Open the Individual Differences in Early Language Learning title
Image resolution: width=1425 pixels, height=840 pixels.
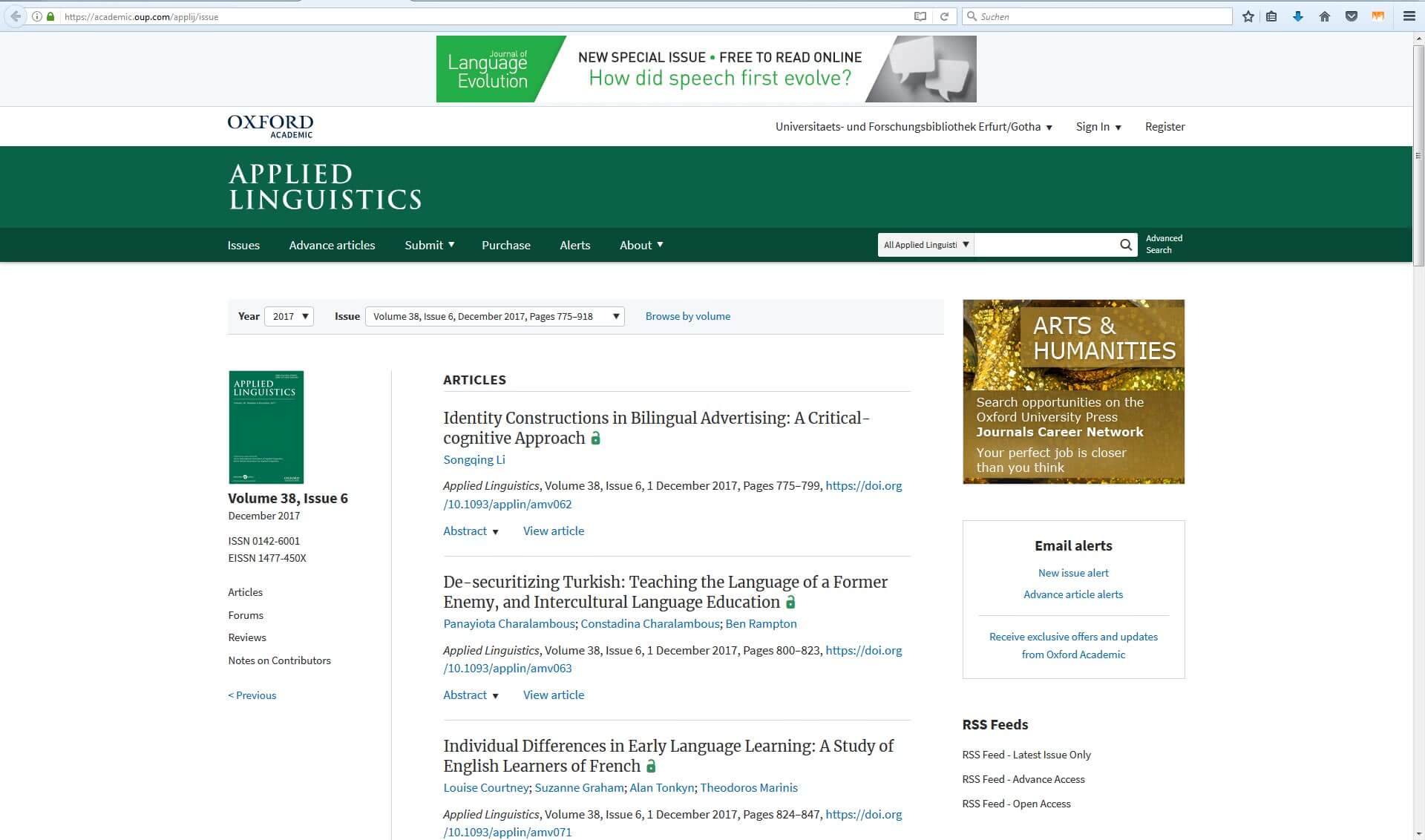[x=668, y=756]
